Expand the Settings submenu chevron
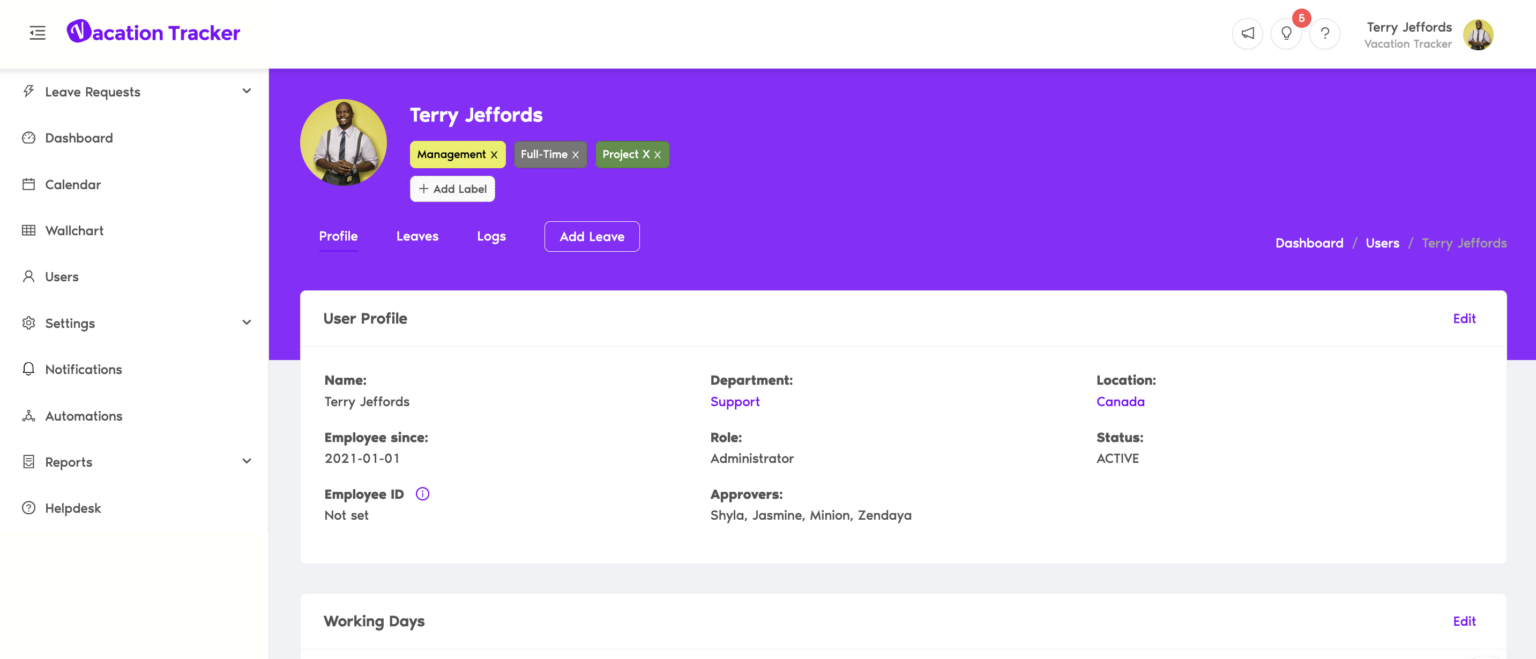This screenshot has height=659, width=1536. (247, 323)
